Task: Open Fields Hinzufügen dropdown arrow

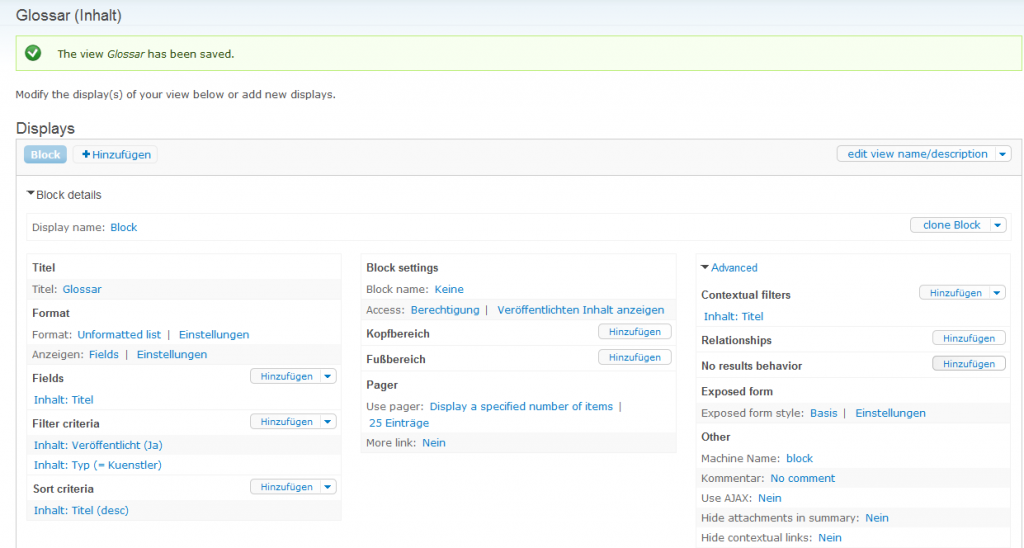Action: tap(329, 377)
